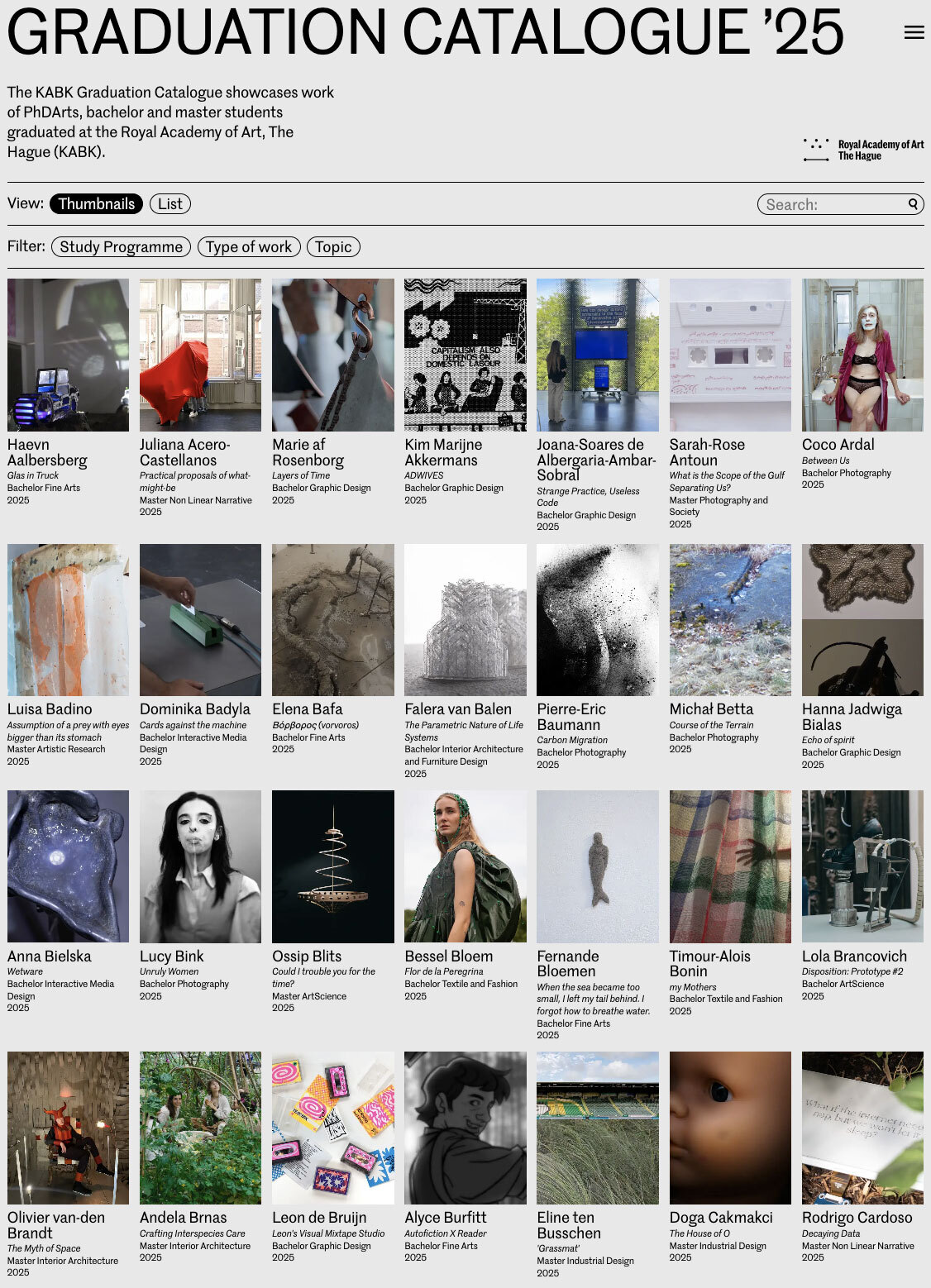Click Marie af Rosenborg's Layers of Time thumbnail

(x=332, y=355)
